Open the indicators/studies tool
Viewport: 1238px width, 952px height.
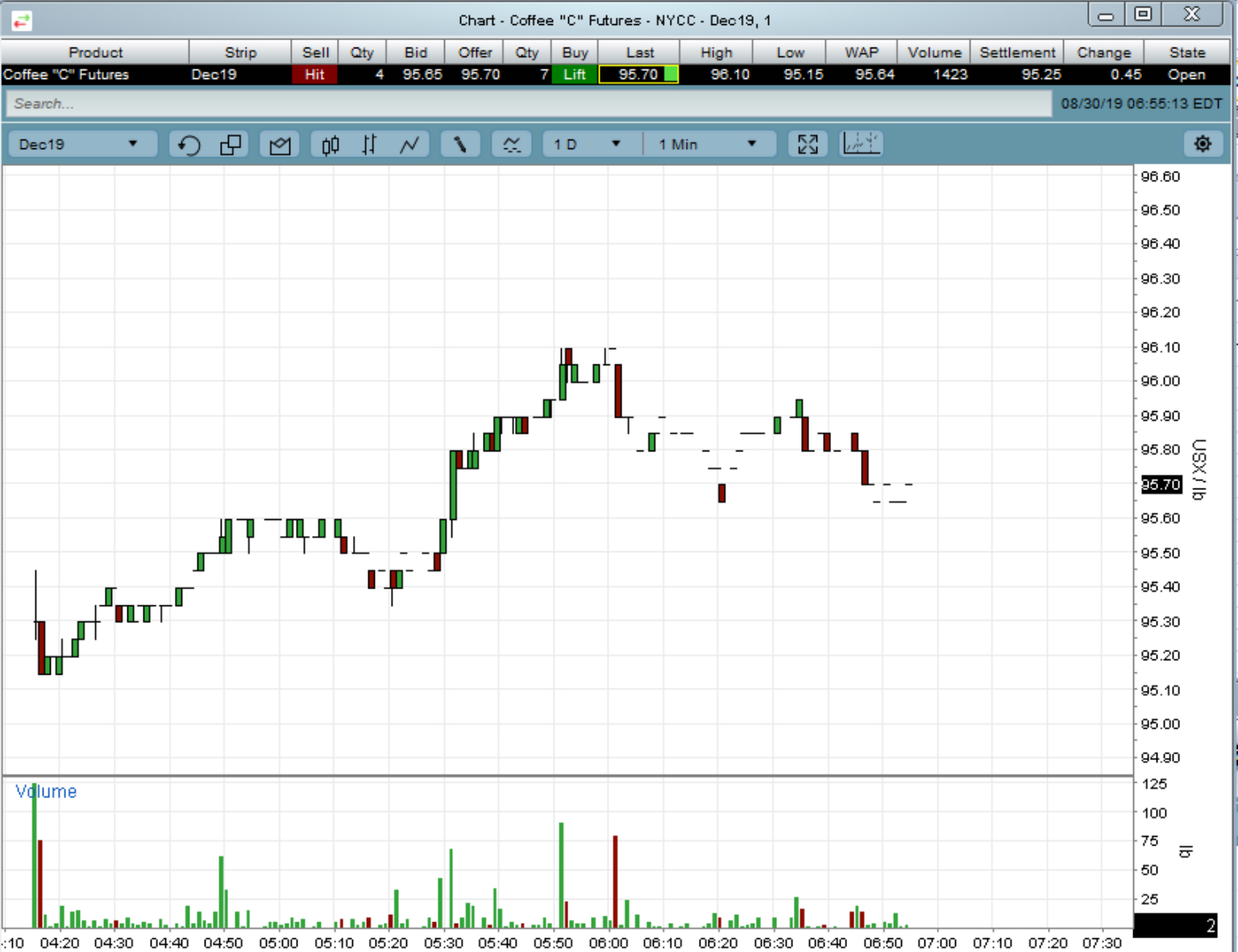[512, 145]
